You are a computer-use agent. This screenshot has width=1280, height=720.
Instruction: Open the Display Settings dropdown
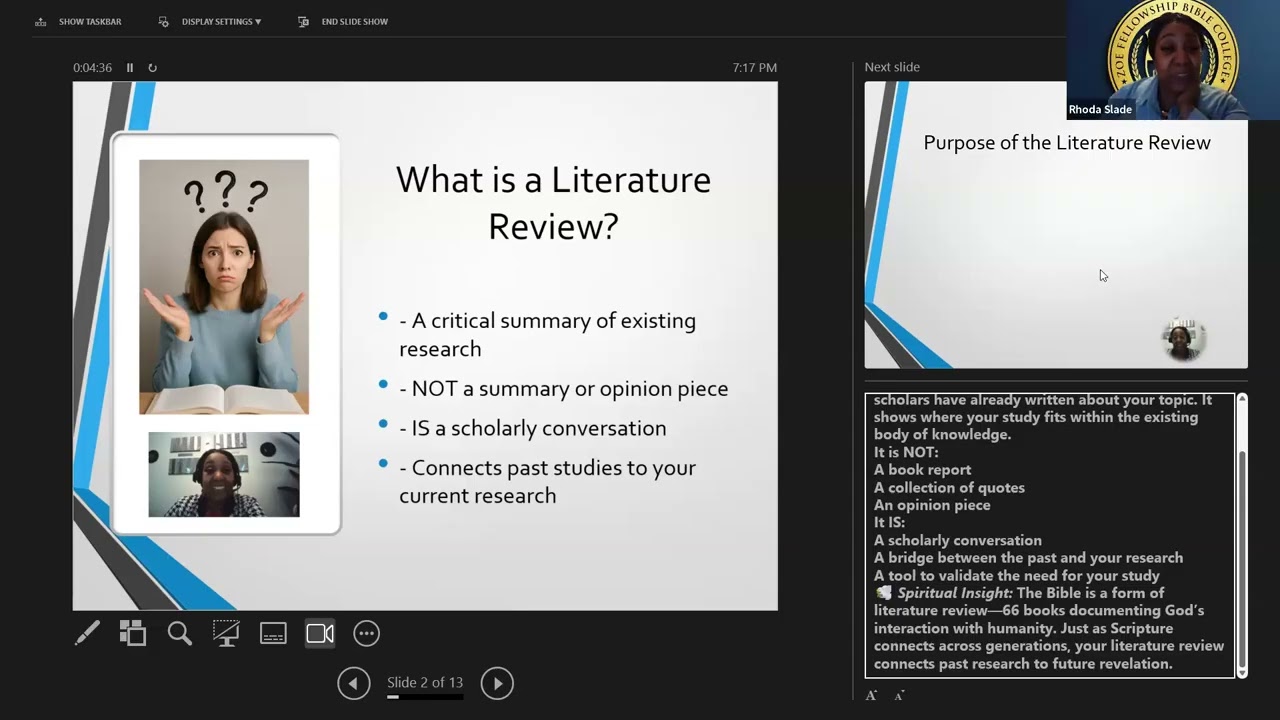coord(210,21)
